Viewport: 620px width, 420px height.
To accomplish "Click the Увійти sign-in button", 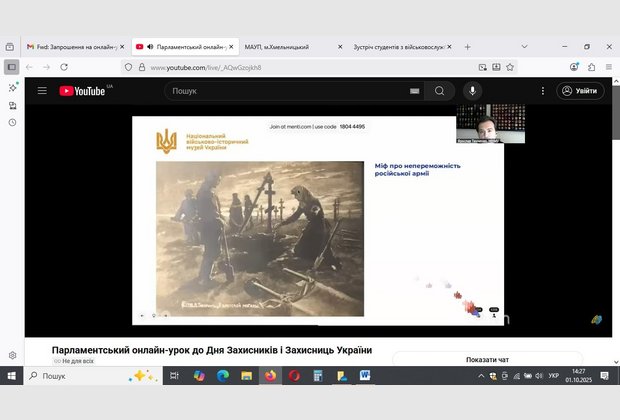I will [x=580, y=91].
